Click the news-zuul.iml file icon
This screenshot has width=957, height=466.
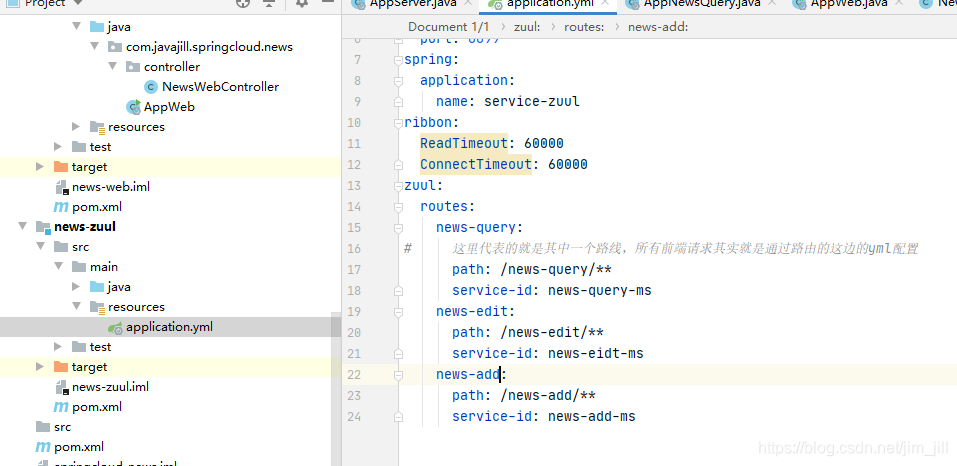coord(61,387)
